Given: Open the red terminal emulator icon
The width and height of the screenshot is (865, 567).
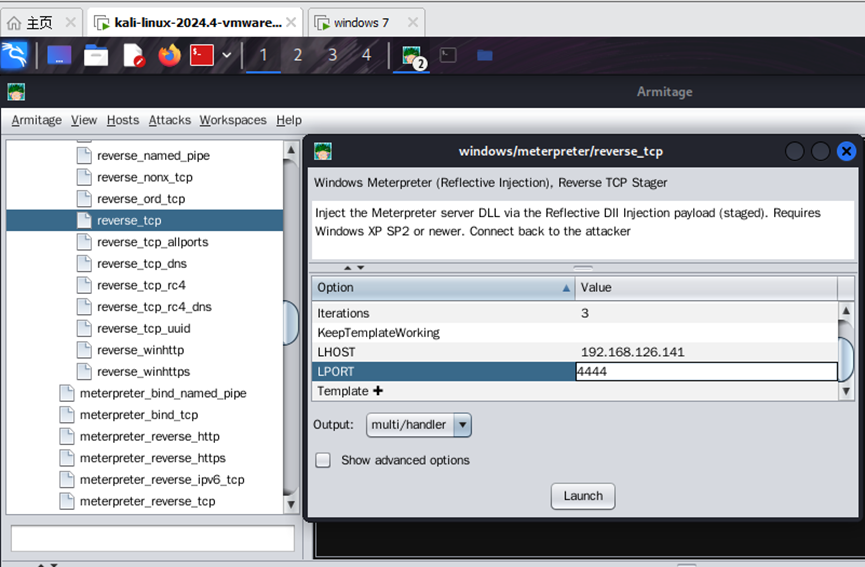Looking at the screenshot, I should click(x=202, y=55).
